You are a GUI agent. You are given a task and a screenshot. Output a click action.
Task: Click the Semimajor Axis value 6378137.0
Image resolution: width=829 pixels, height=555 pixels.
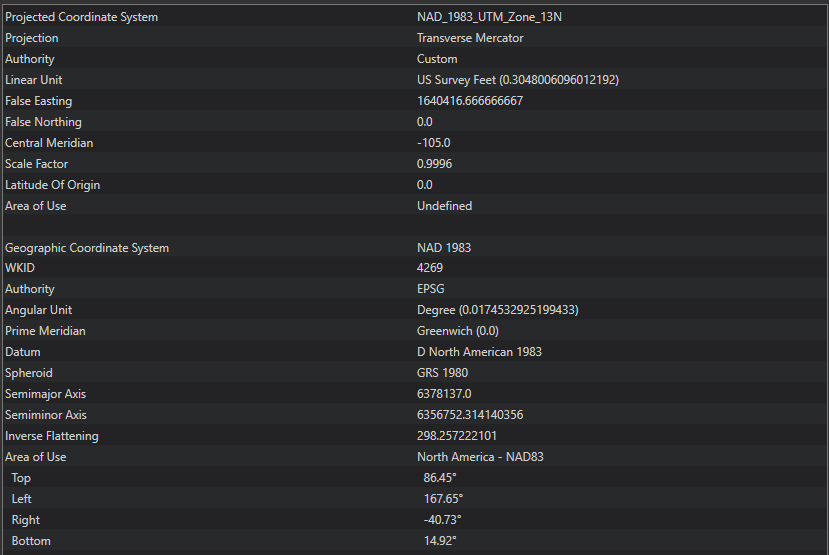(444, 394)
